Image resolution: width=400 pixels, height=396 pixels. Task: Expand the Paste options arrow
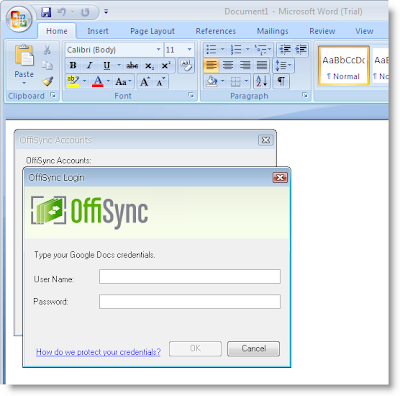click(24, 82)
